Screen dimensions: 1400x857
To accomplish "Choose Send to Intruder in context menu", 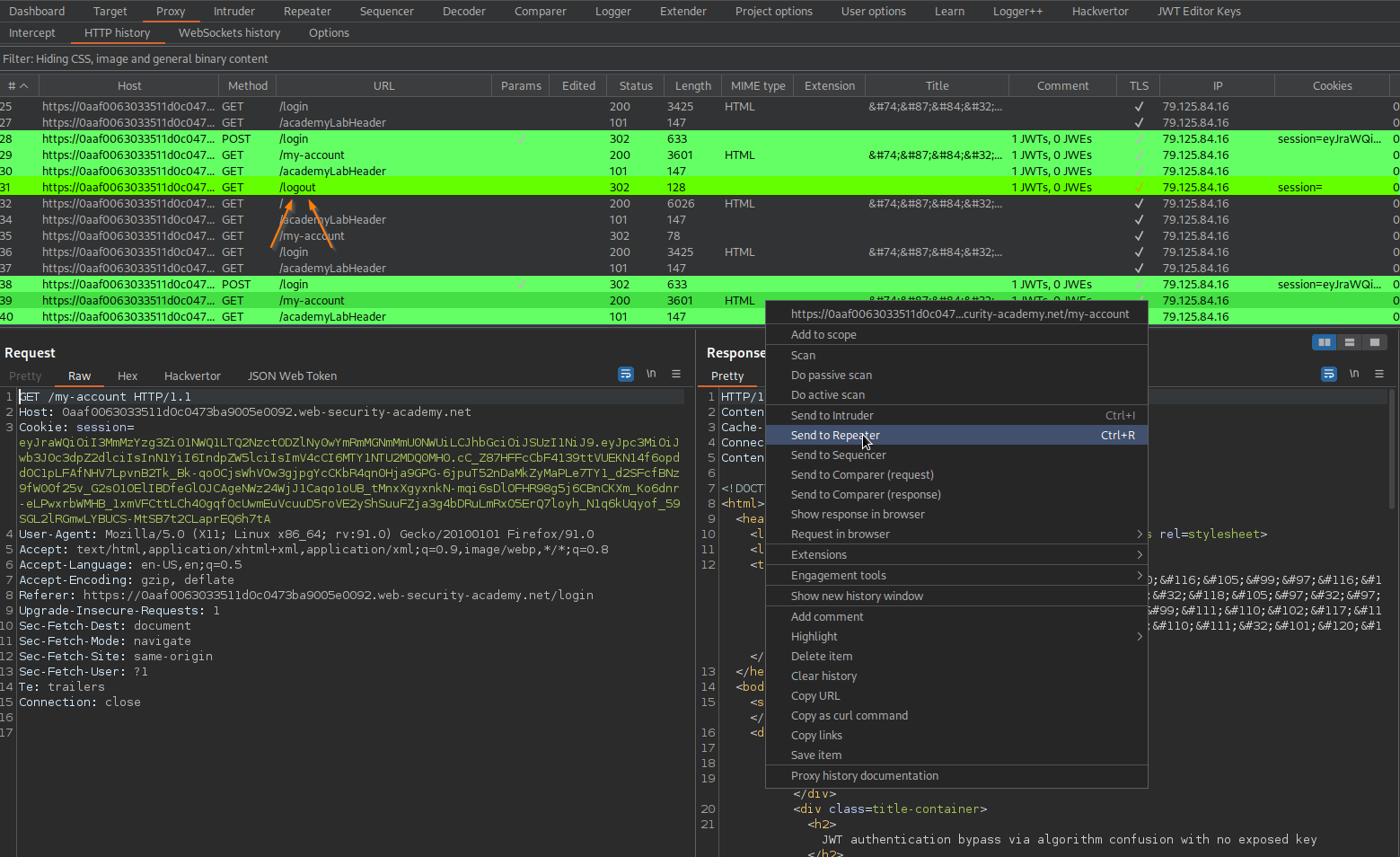I will [956, 416].
